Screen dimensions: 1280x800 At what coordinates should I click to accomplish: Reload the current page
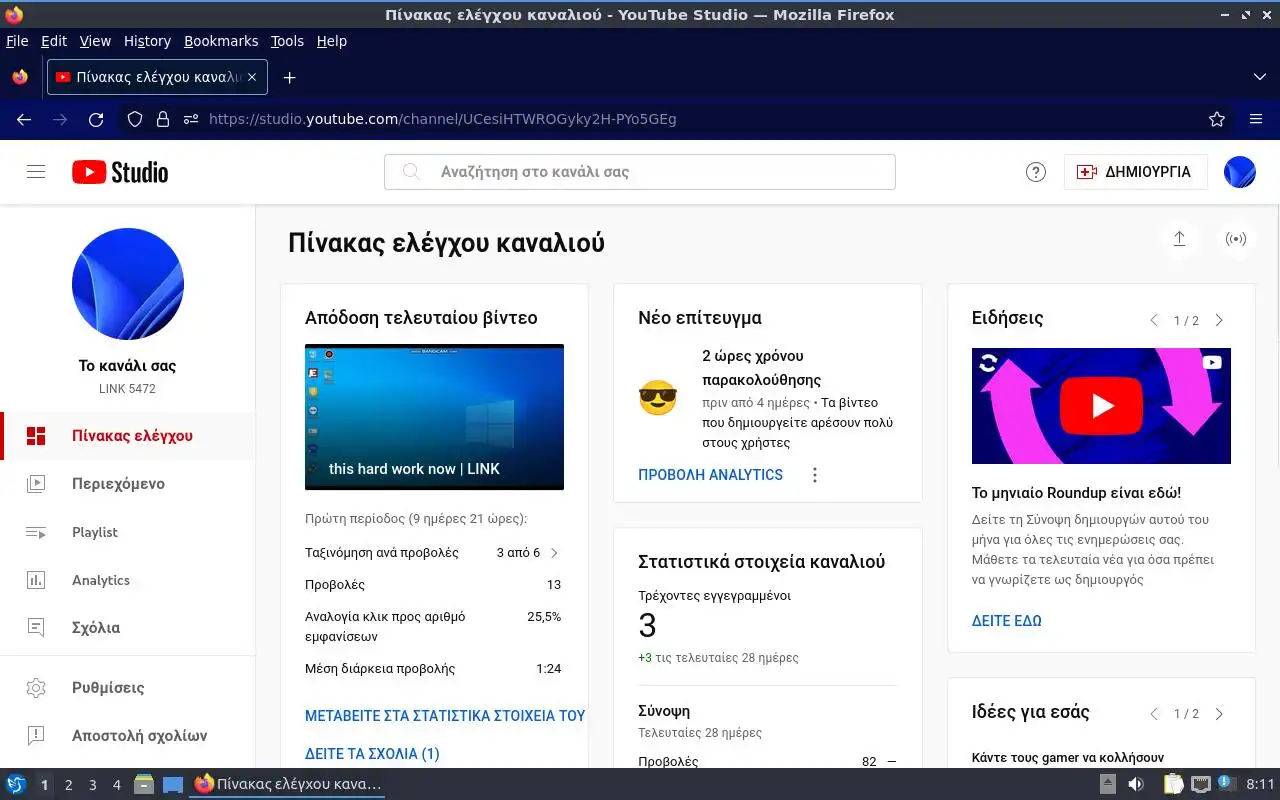point(96,119)
